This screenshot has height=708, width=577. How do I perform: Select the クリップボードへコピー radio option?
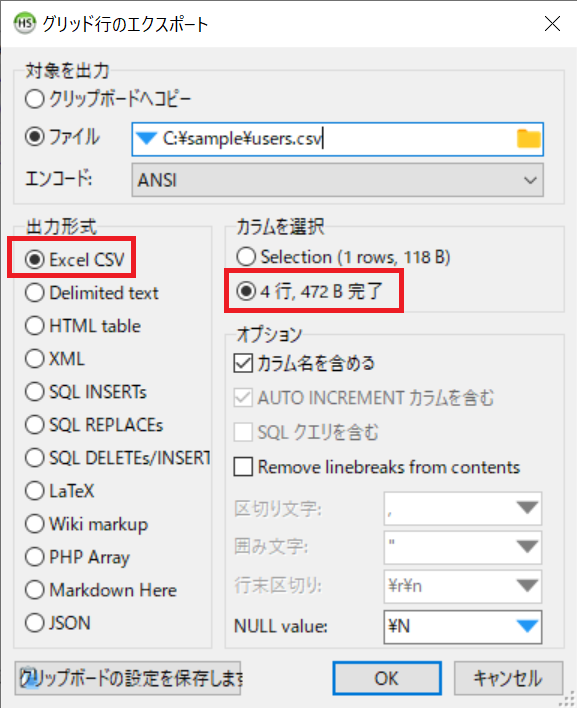point(108,99)
